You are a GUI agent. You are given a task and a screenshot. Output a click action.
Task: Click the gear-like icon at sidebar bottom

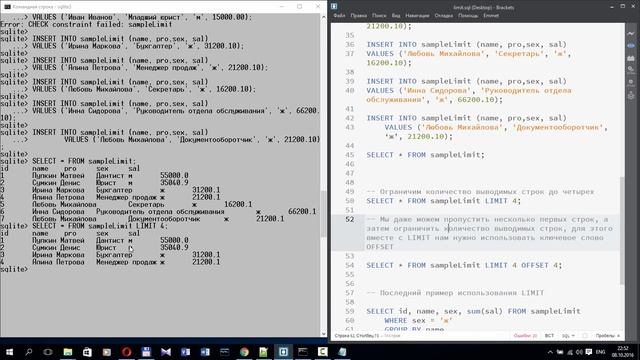click(631, 96)
